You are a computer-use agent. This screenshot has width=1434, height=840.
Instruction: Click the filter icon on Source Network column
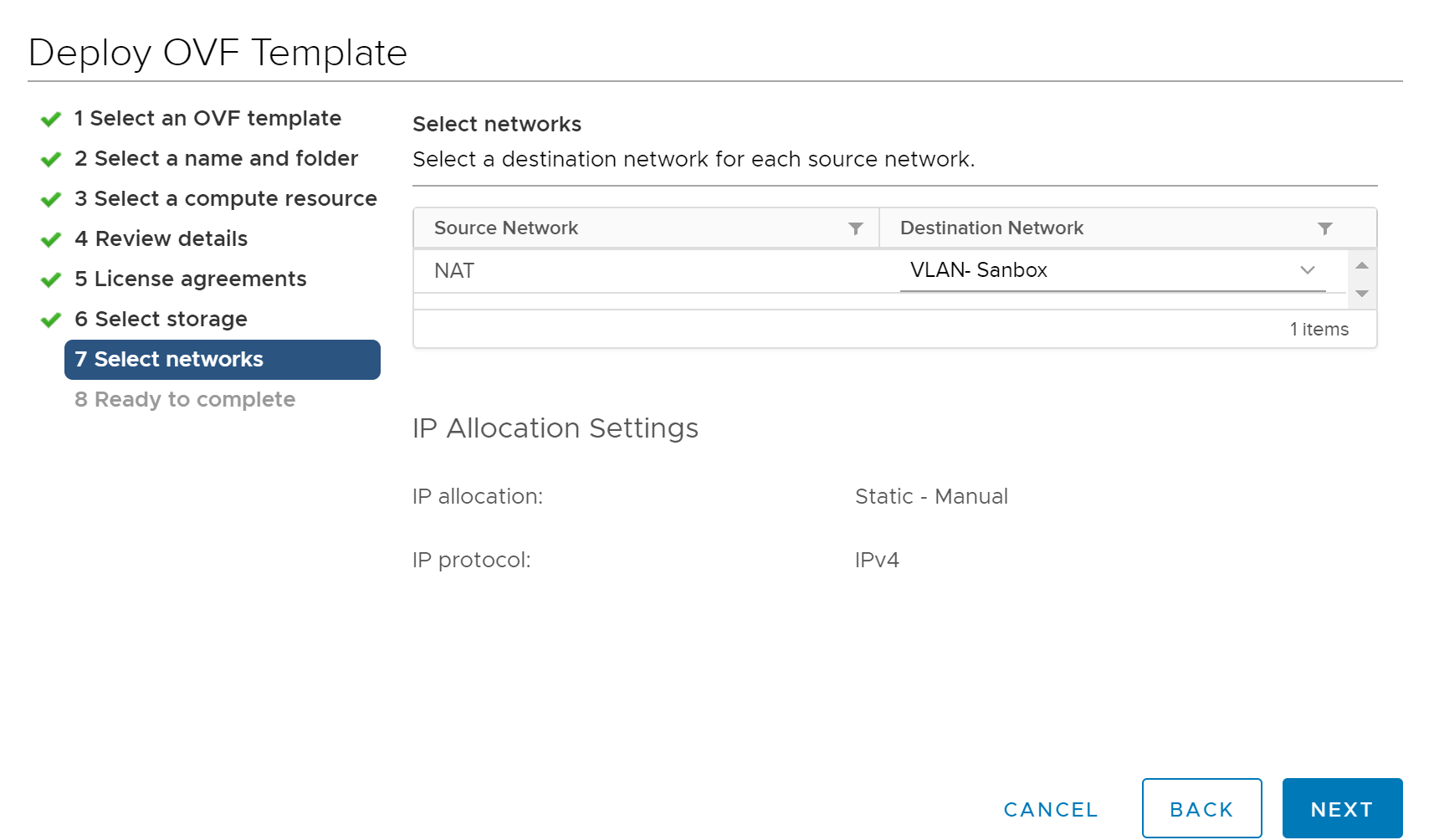855,228
